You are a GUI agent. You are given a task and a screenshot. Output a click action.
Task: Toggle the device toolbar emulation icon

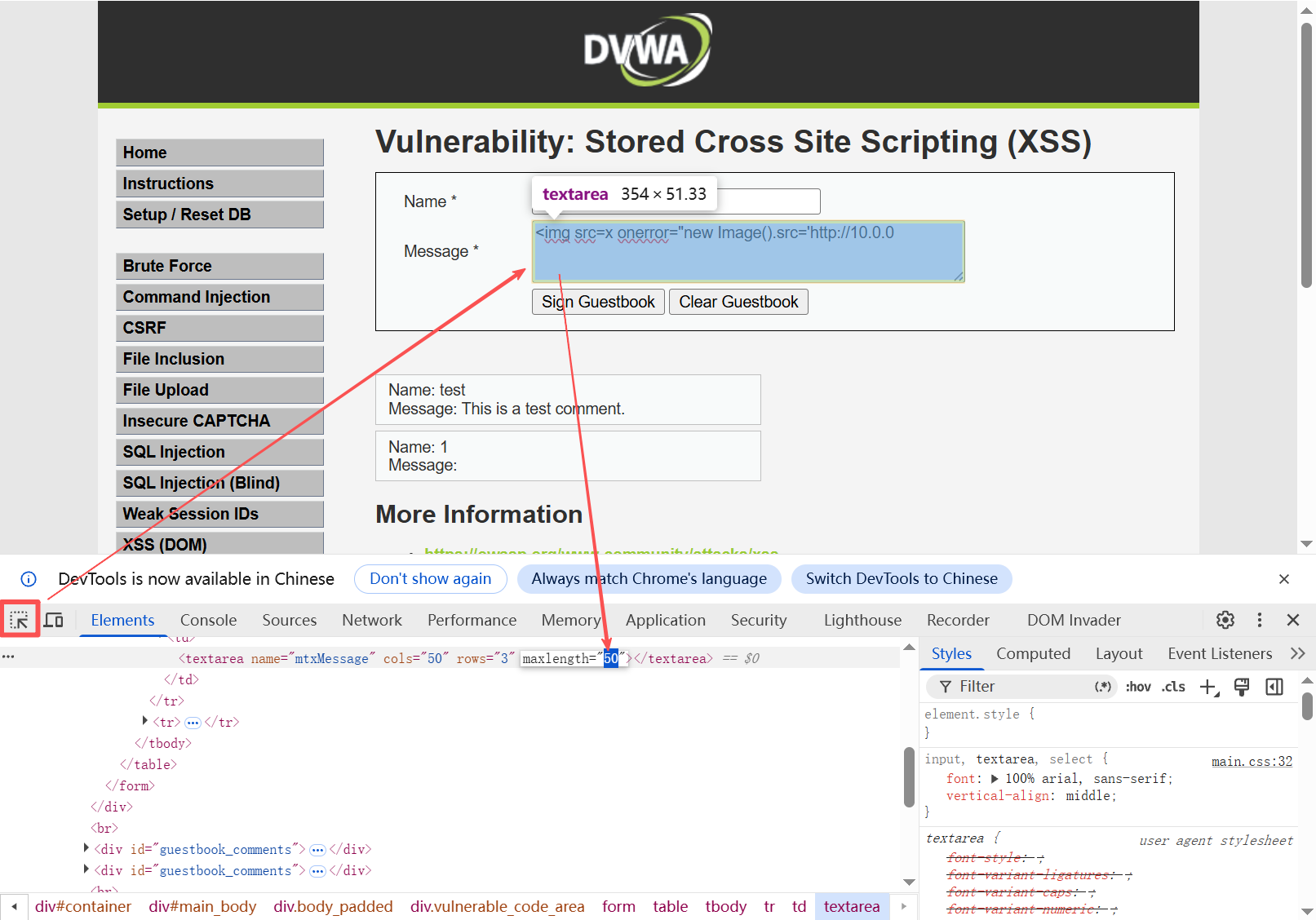54,621
